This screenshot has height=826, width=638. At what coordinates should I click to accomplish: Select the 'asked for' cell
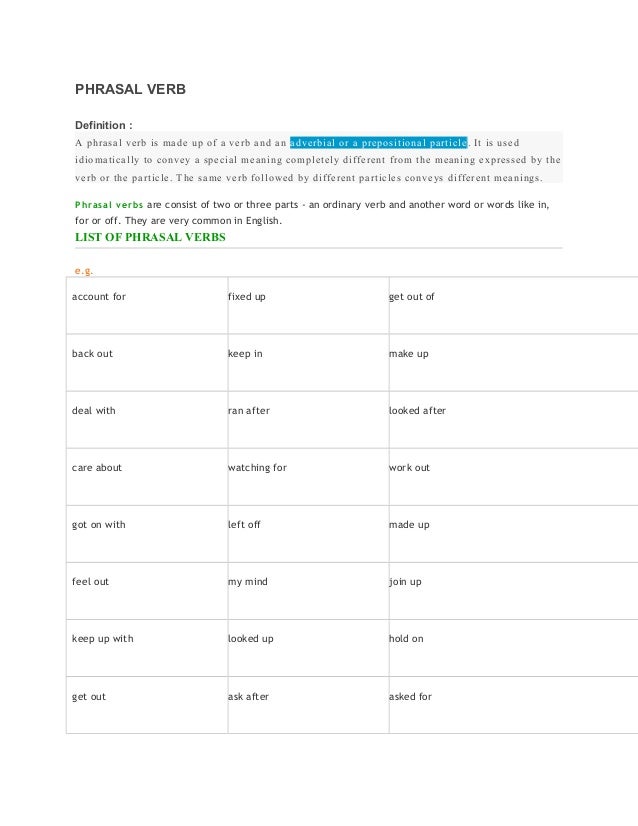[x=514, y=705]
